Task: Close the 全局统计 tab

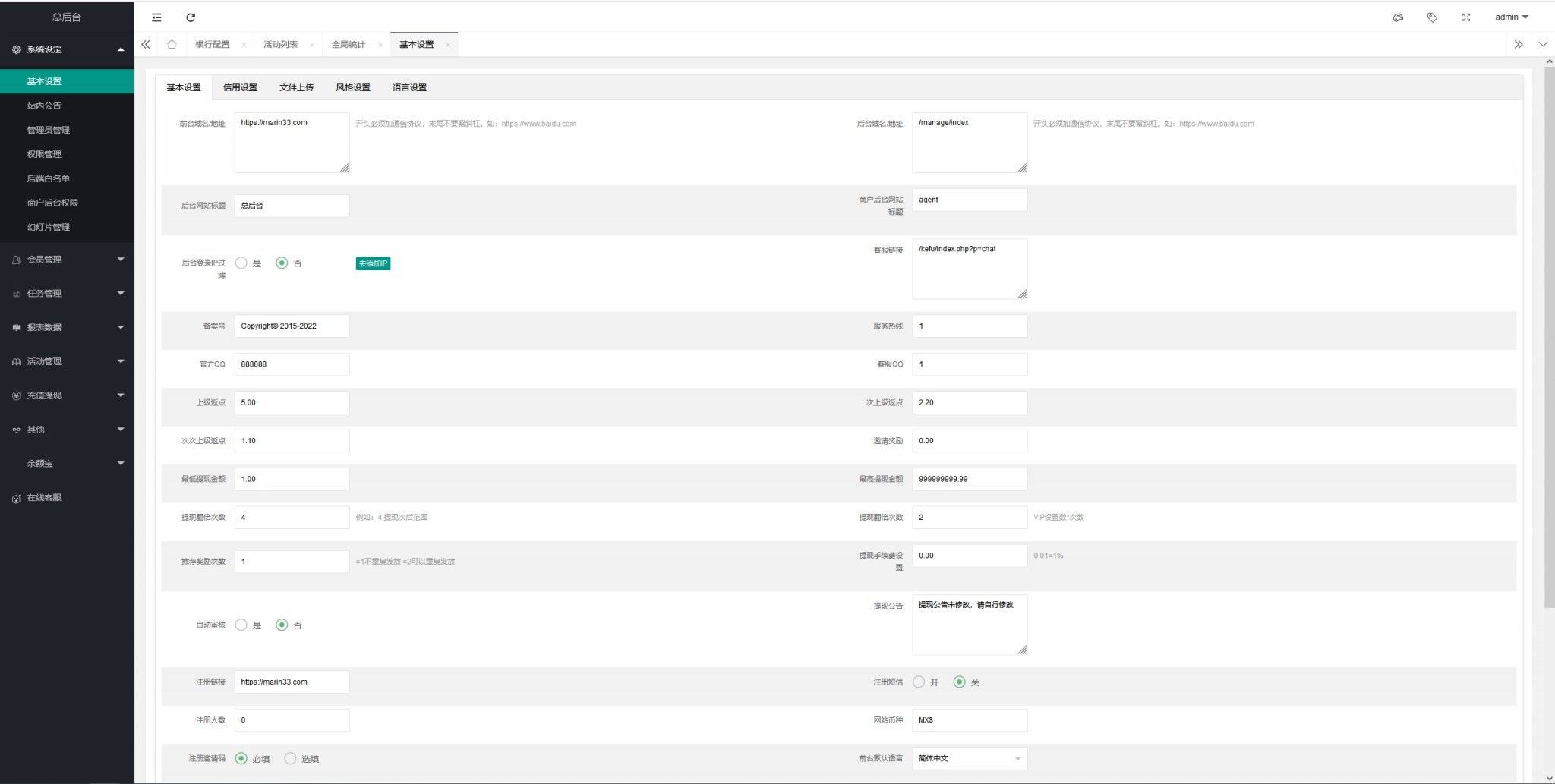Action: [x=380, y=45]
